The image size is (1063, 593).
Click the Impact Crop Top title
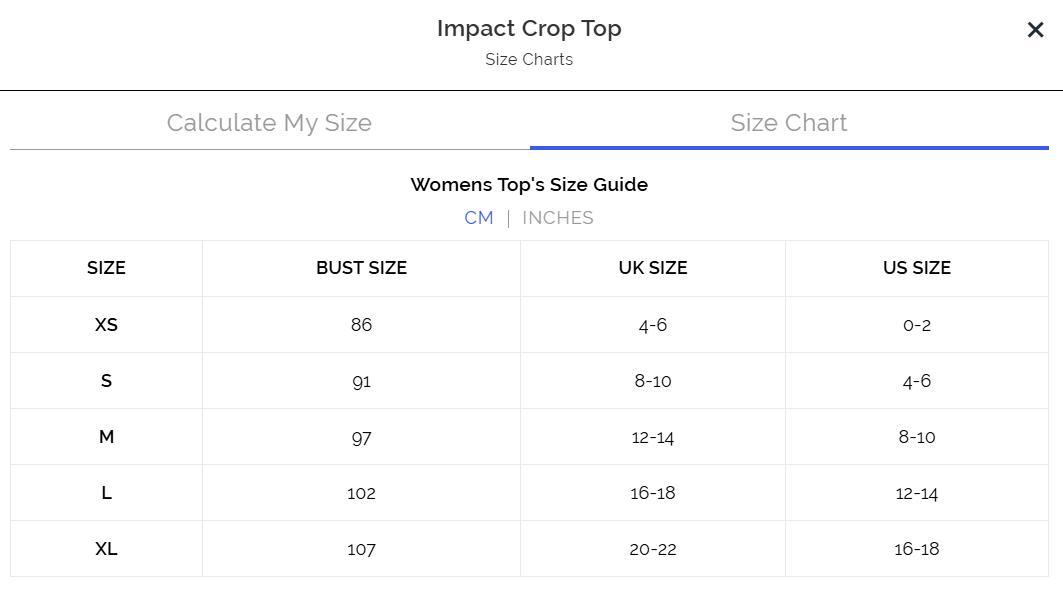(529, 29)
